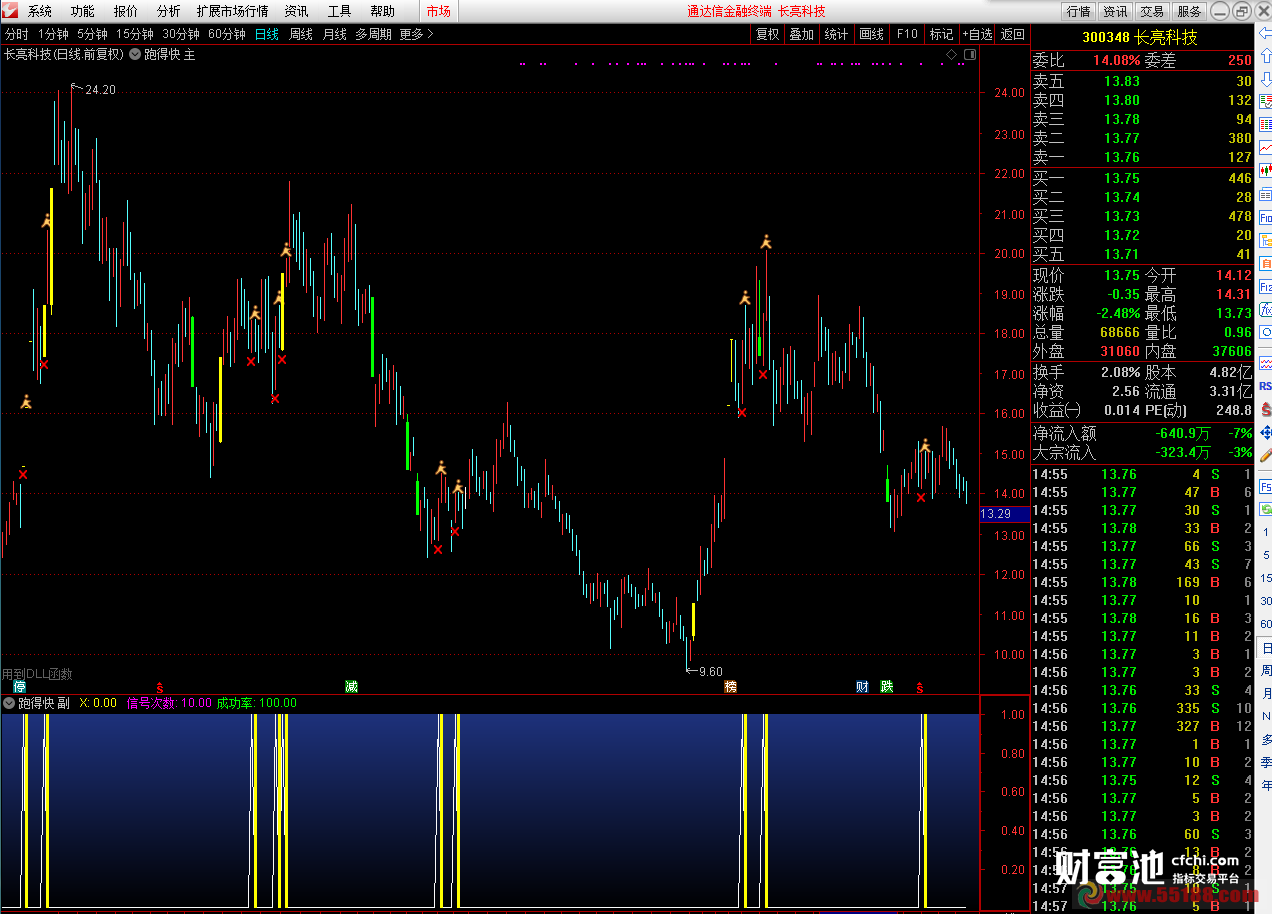Select the 60分钟 period tab
1272x914 pixels.
tap(227, 34)
